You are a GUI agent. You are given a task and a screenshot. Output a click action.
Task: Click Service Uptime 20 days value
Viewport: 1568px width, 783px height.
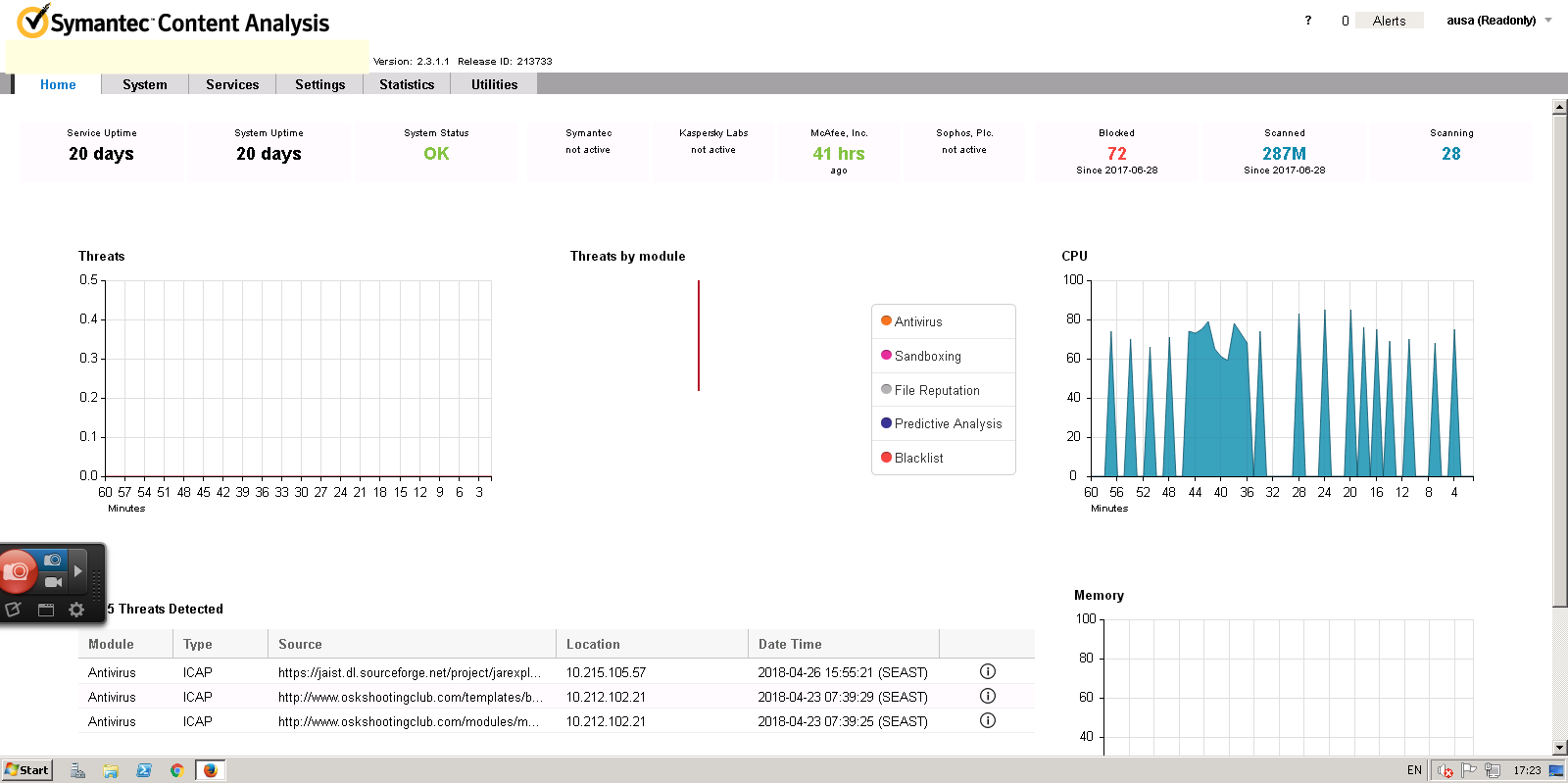[101, 154]
